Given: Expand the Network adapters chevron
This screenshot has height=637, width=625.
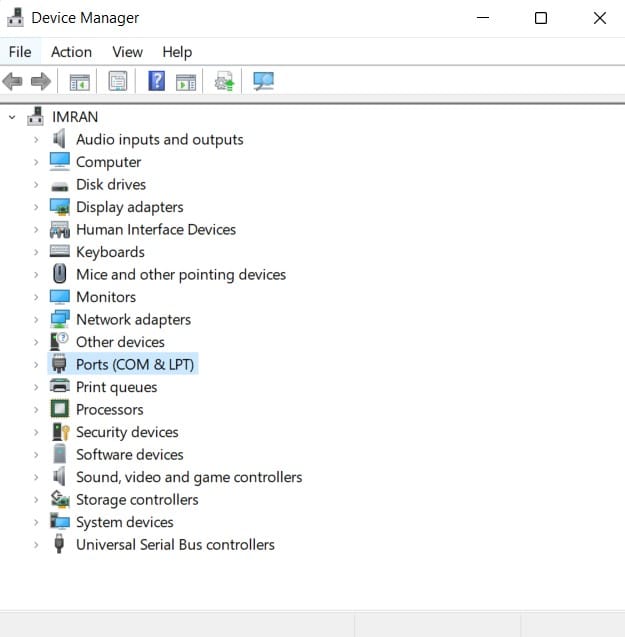Looking at the screenshot, I should (36, 320).
